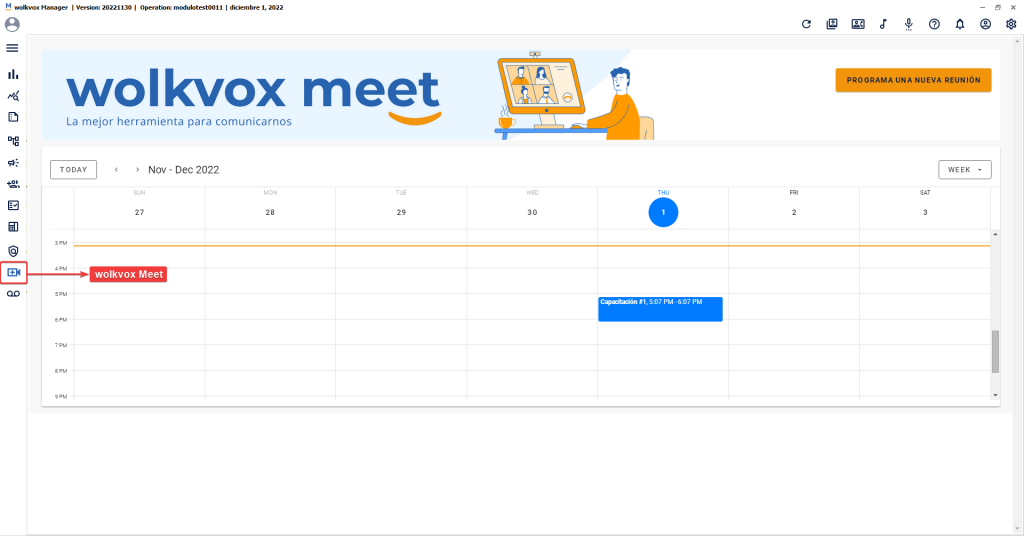The height and width of the screenshot is (536, 1024).
Task: Click the calendar vertical scrollbar thumb
Action: [995, 352]
